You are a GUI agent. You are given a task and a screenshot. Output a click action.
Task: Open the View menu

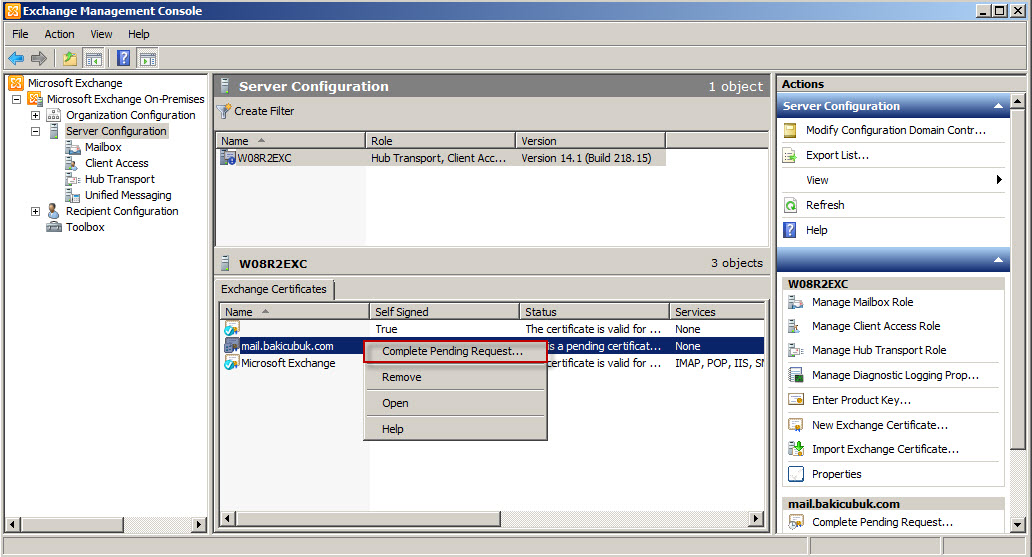point(101,34)
